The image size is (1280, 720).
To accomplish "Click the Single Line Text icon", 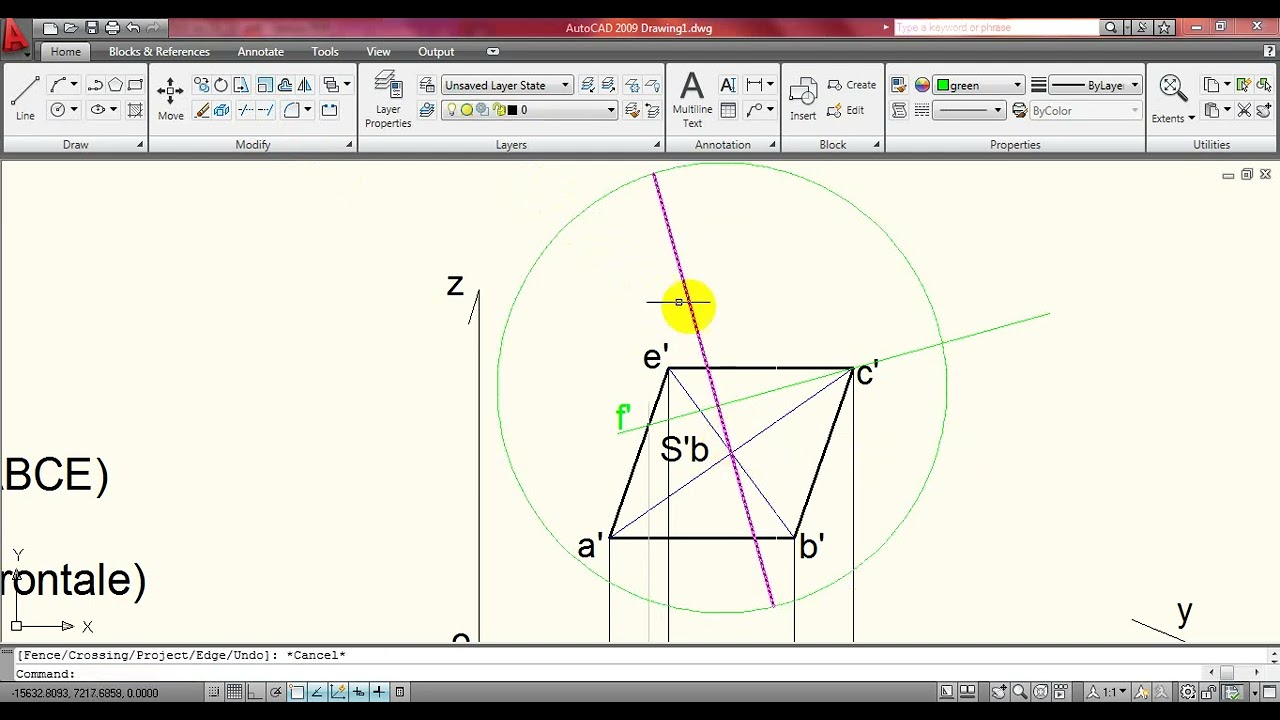I will 728,85.
